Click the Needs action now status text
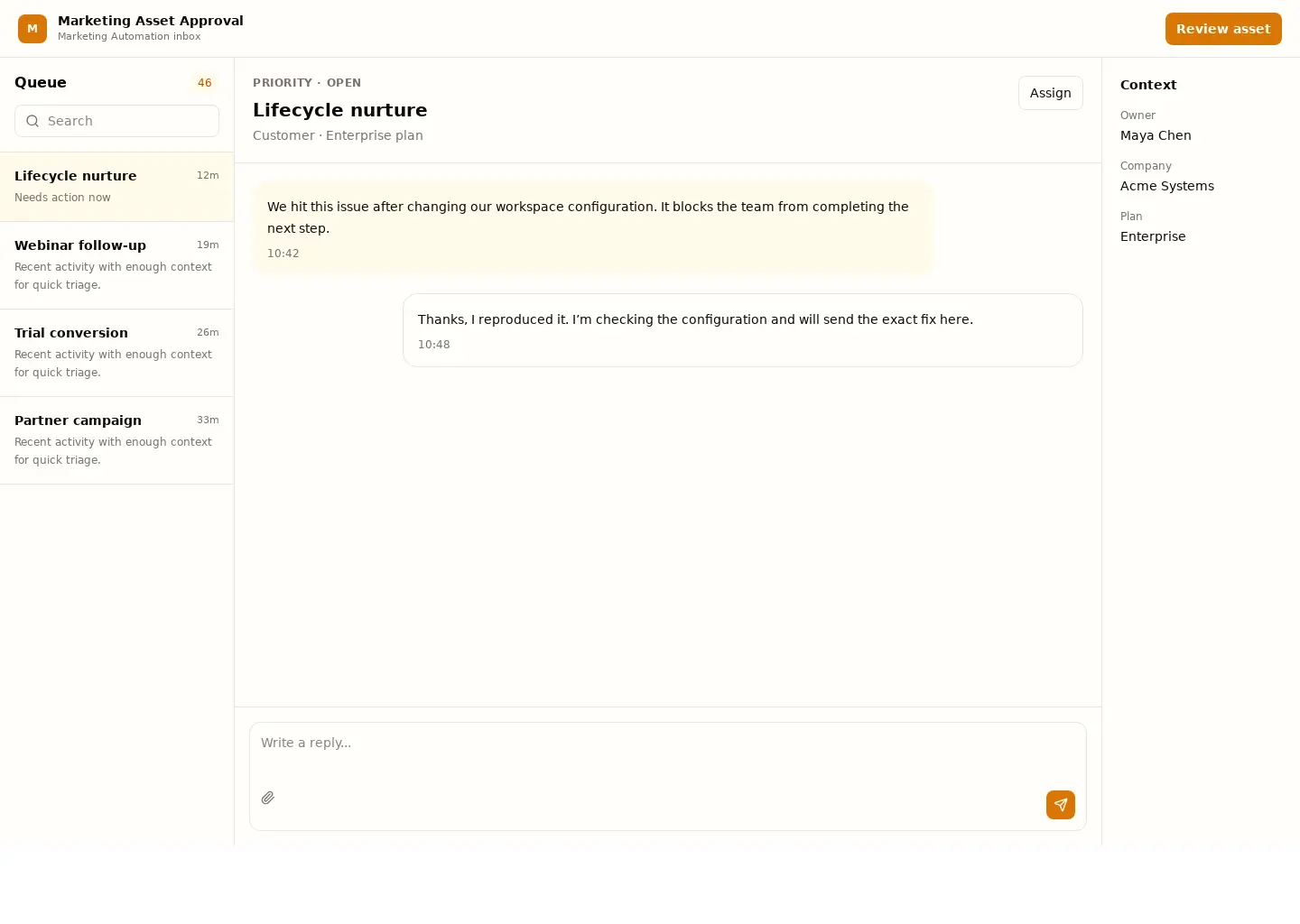 pyautogui.click(x=62, y=198)
